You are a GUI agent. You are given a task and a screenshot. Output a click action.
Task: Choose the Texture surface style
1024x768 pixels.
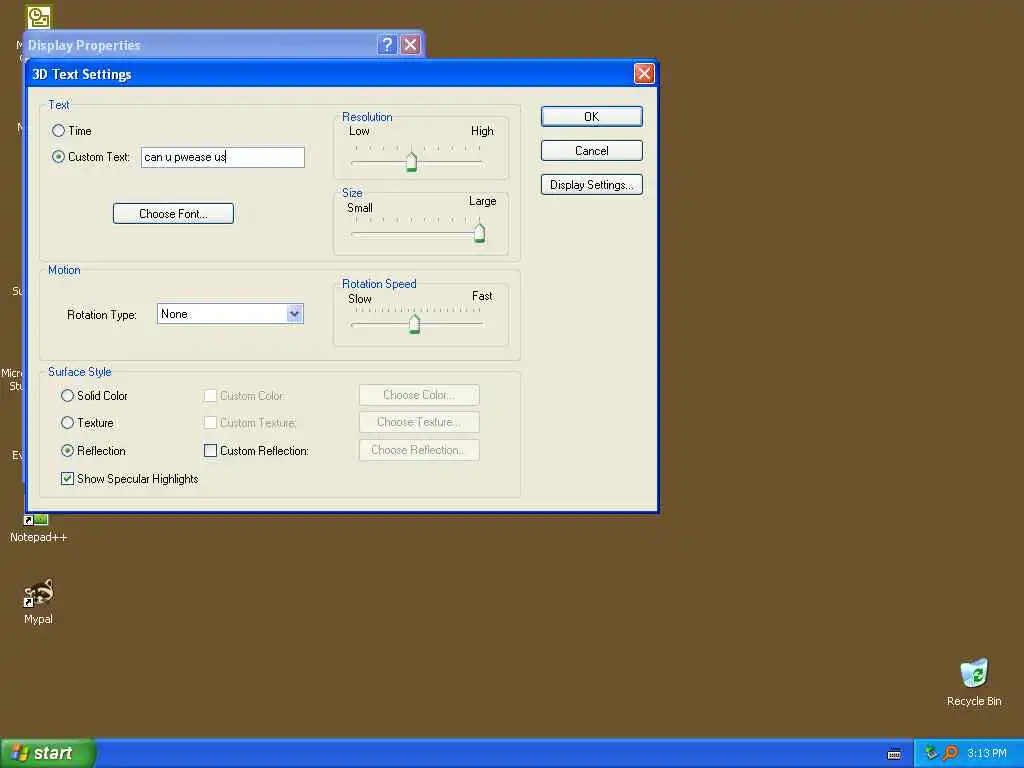[67, 423]
